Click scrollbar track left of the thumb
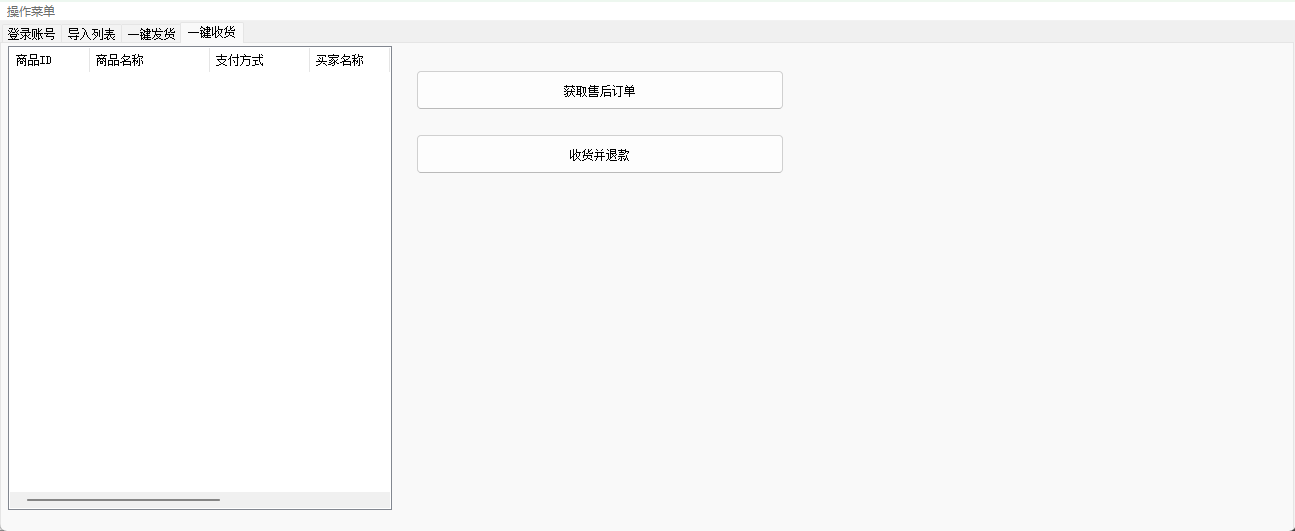The image size is (1295, 531). click(17, 499)
